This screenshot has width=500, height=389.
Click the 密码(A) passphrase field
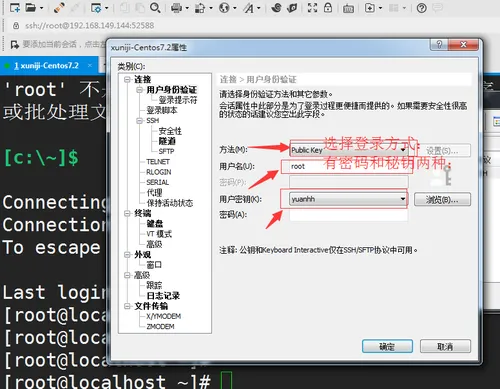click(349, 215)
